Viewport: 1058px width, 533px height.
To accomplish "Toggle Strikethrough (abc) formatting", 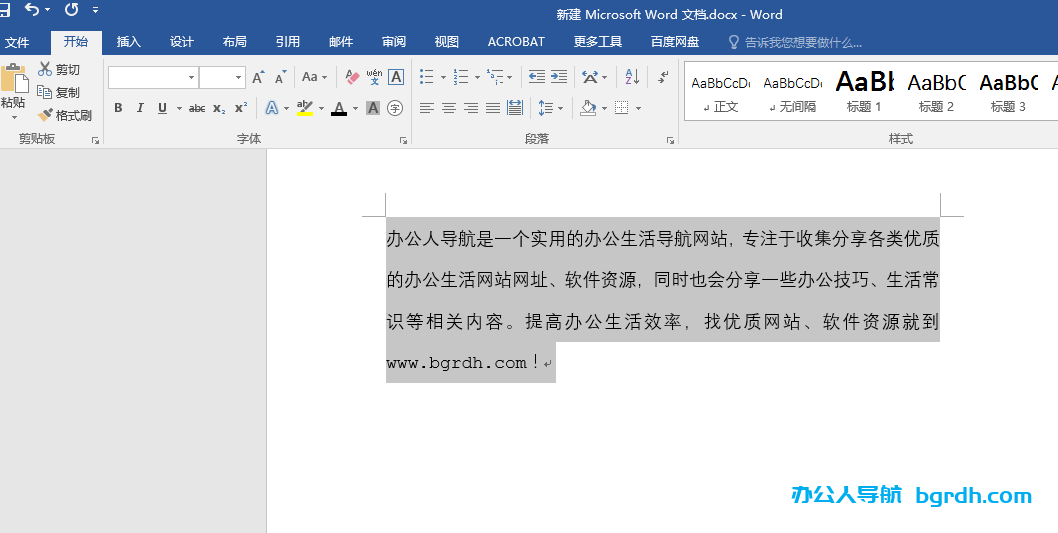I will pyautogui.click(x=197, y=108).
